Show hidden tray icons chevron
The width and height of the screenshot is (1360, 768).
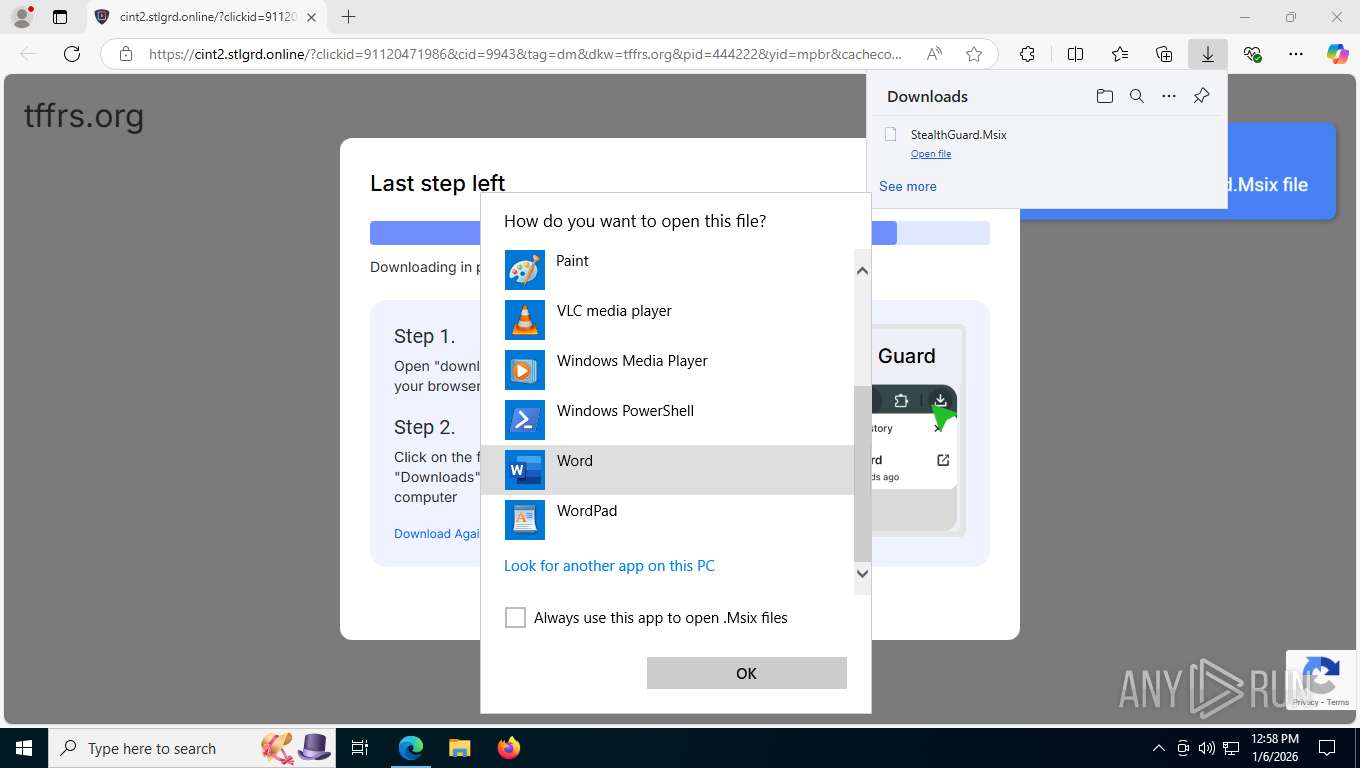click(1159, 748)
